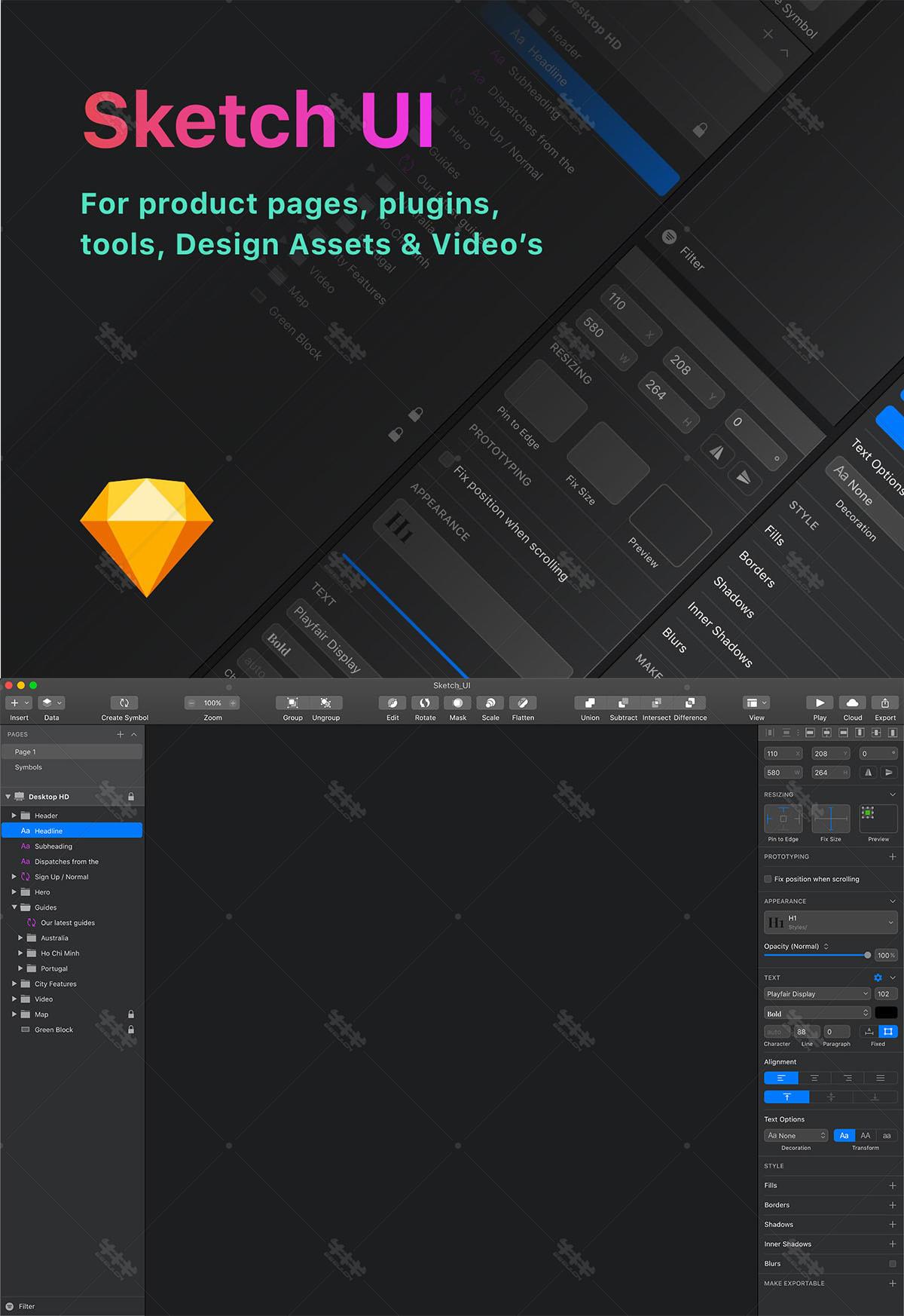Select left text alignment
The image size is (904, 1316).
pyautogui.click(x=781, y=1078)
